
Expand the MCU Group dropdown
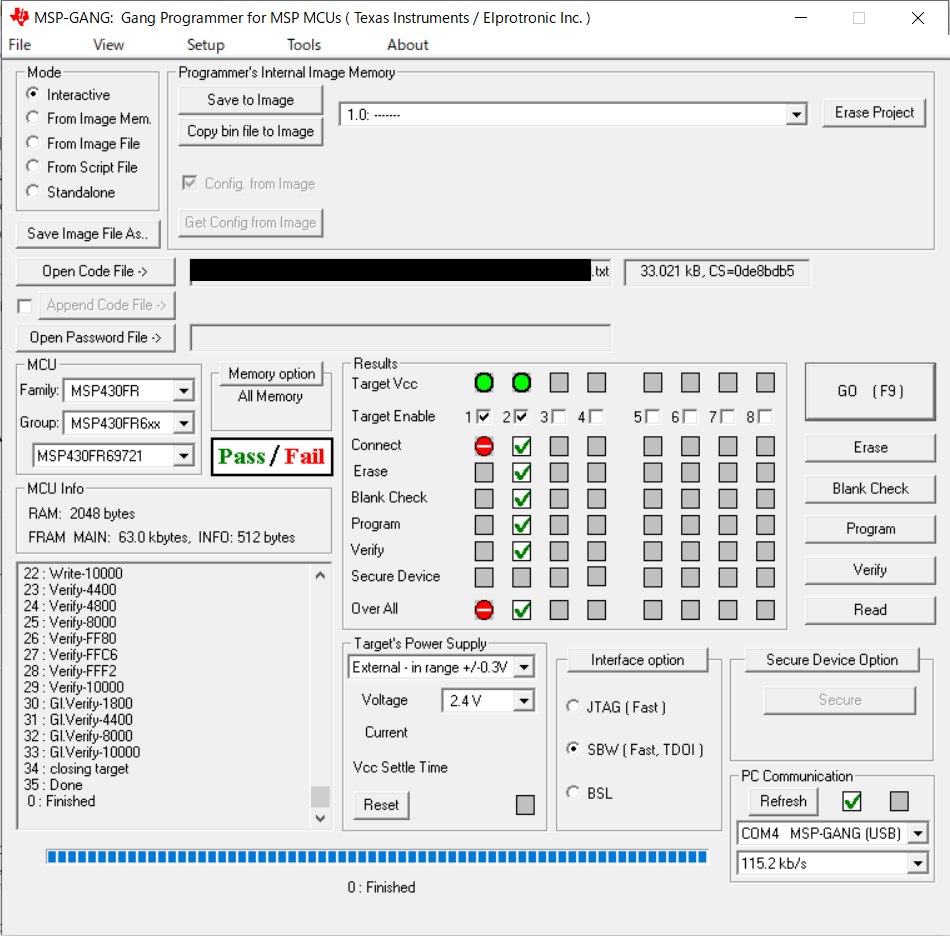tap(184, 423)
